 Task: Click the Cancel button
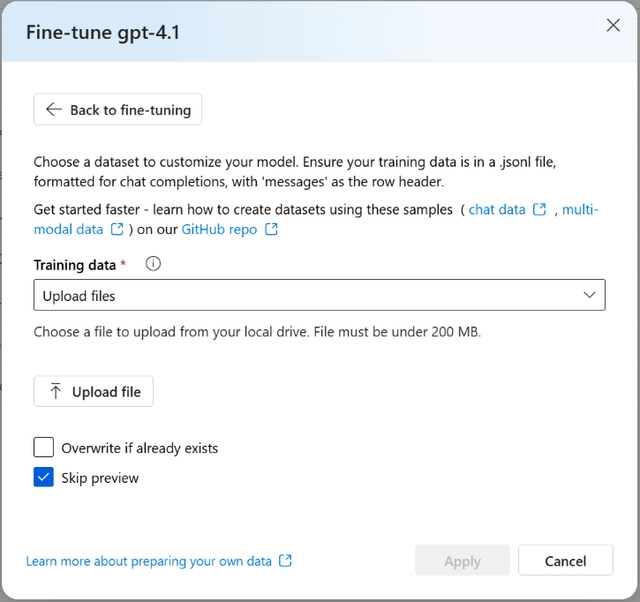tap(566, 561)
